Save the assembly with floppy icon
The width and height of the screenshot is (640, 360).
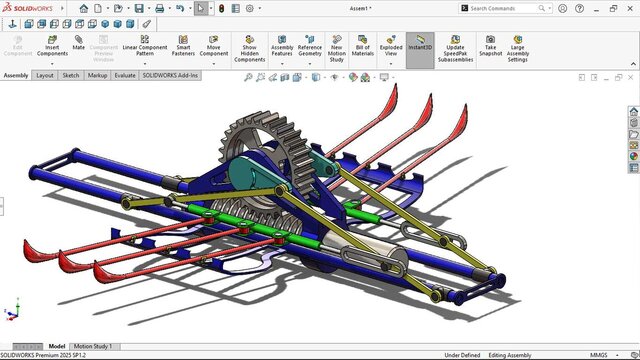(139, 8)
